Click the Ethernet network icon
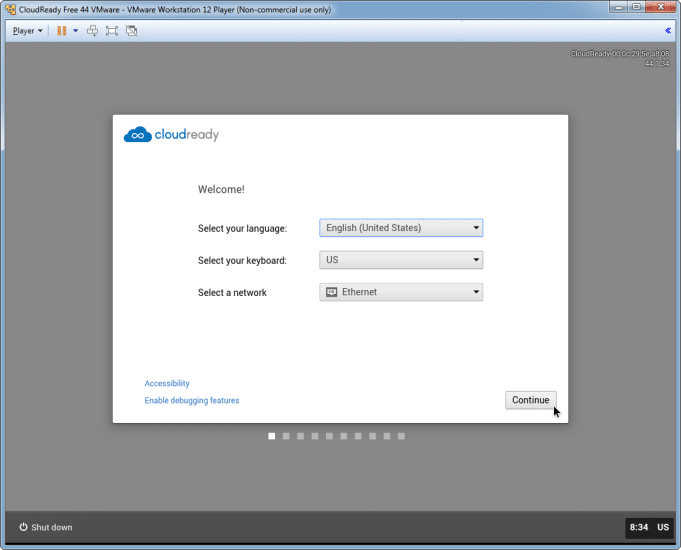This screenshot has width=681, height=550. pyautogui.click(x=331, y=292)
